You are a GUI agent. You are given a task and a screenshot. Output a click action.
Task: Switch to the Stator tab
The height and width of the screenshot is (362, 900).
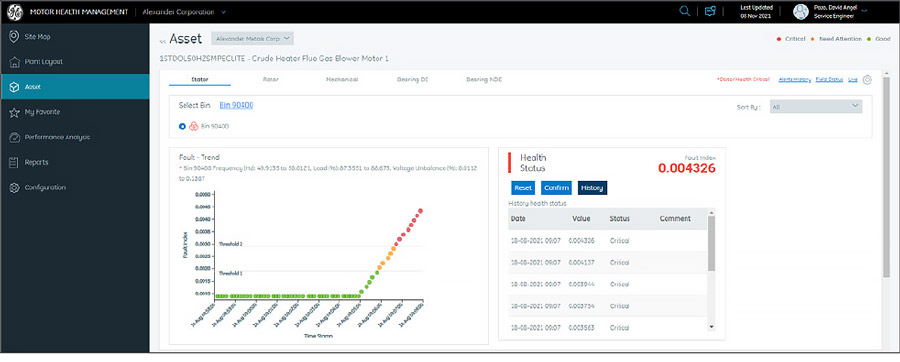(x=200, y=79)
